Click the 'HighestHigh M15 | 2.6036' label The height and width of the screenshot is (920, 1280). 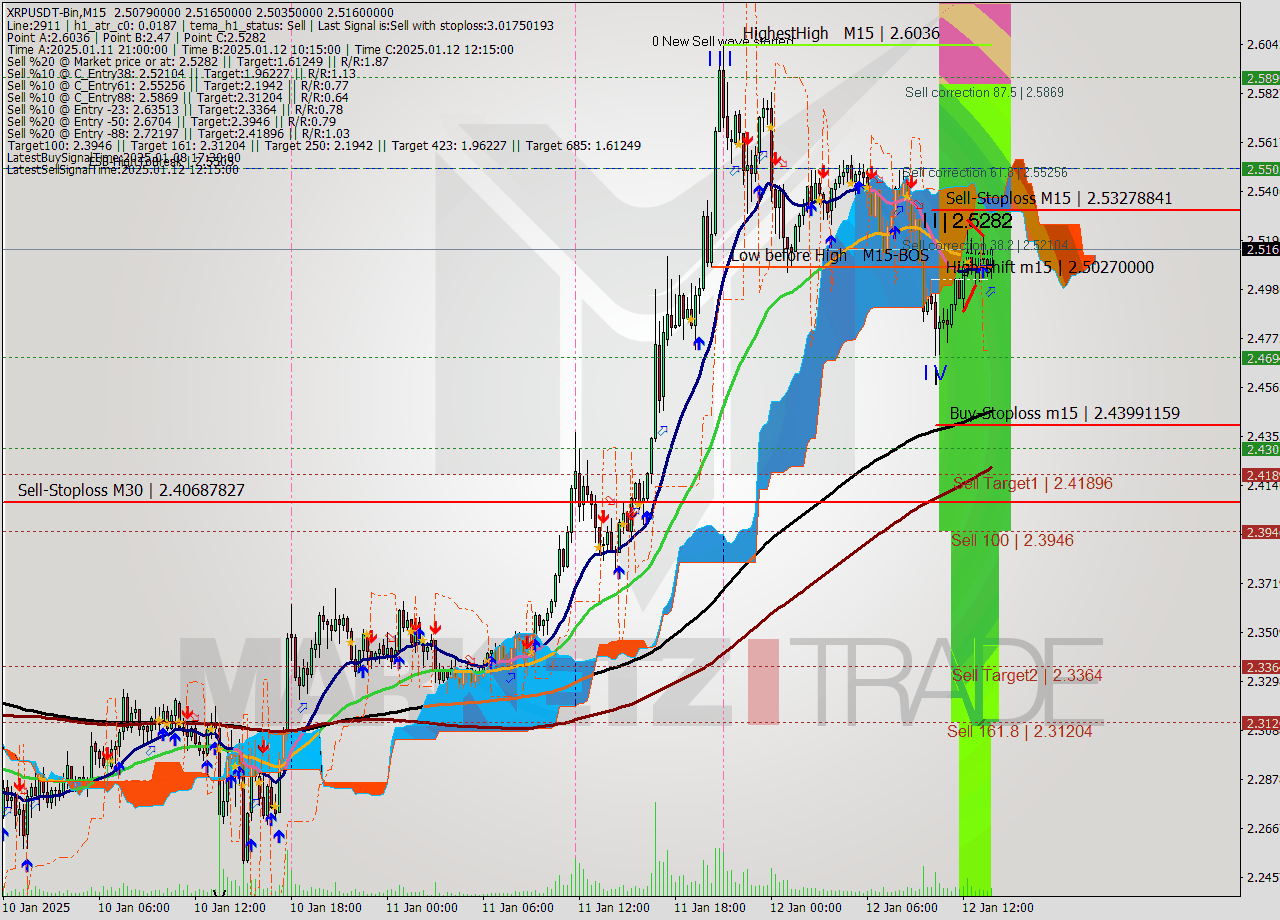841,33
